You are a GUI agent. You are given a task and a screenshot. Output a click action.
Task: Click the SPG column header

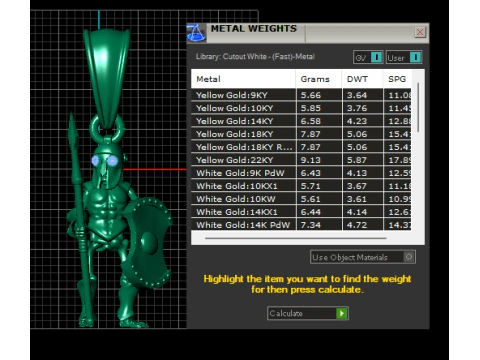pos(397,79)
